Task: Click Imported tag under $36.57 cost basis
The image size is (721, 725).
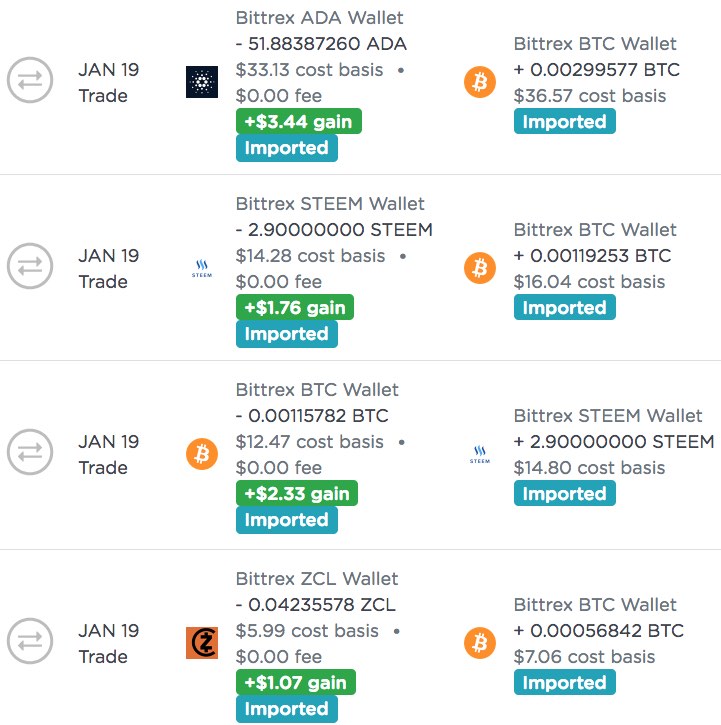Action: (x=565, y=121)
